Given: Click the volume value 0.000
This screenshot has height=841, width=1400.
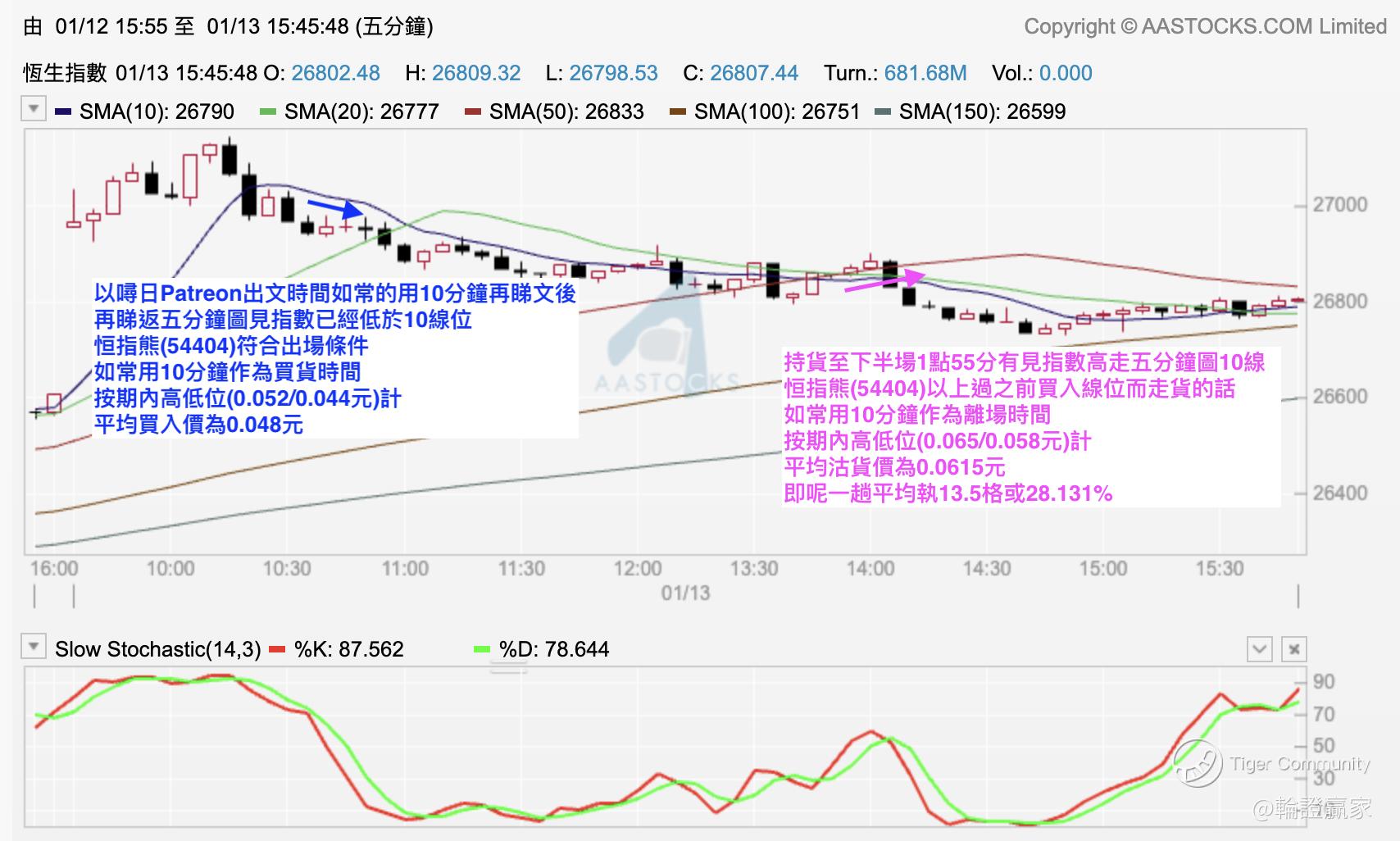Looking at the screenshot, I should (x=1066, y=73).
